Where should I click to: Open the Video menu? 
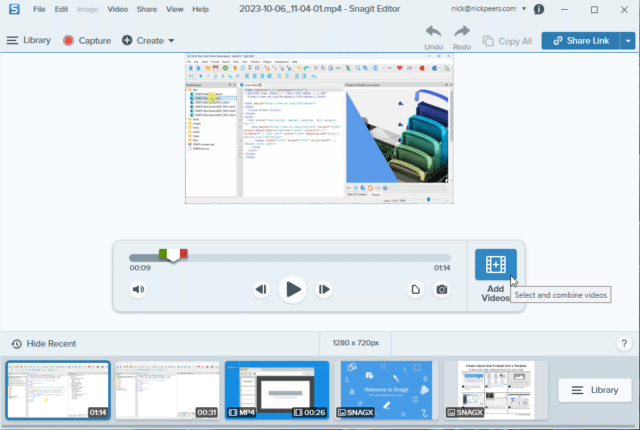[118, 9]
